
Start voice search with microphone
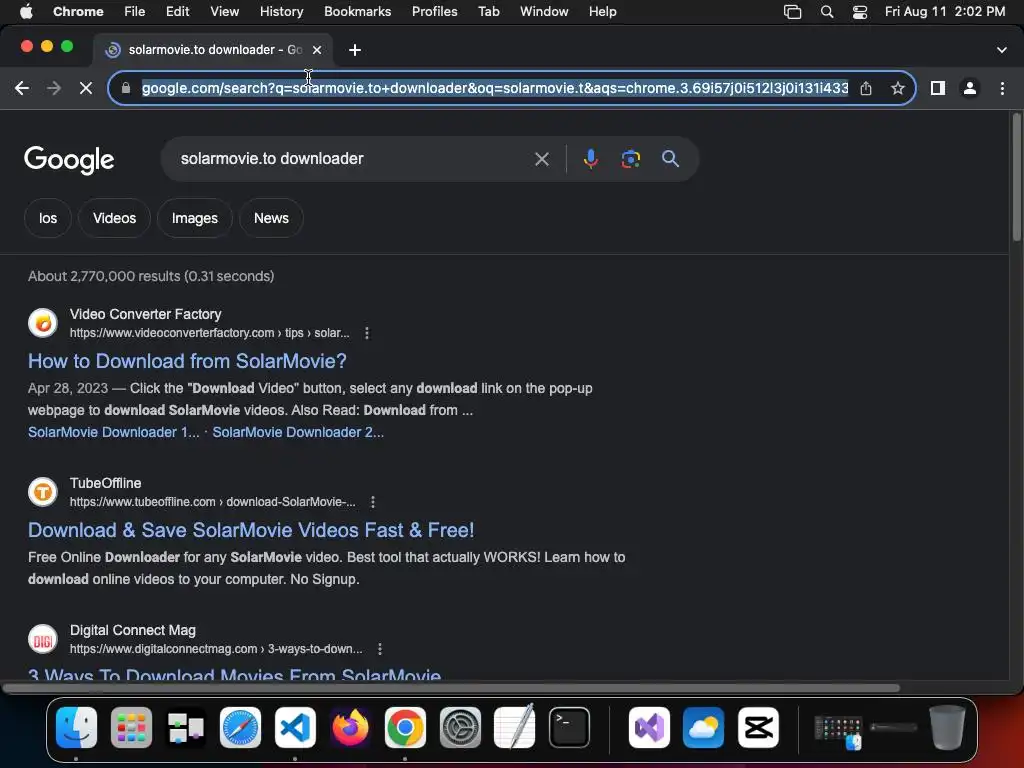(590, 159)
